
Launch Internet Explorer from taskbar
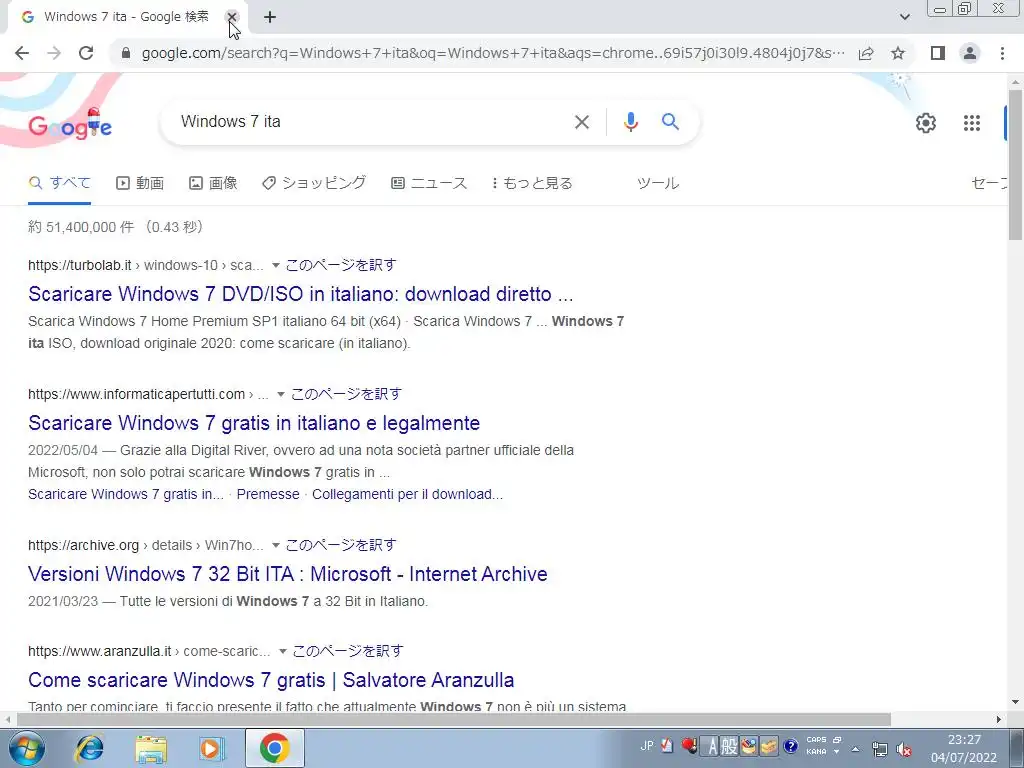(89, 748)
